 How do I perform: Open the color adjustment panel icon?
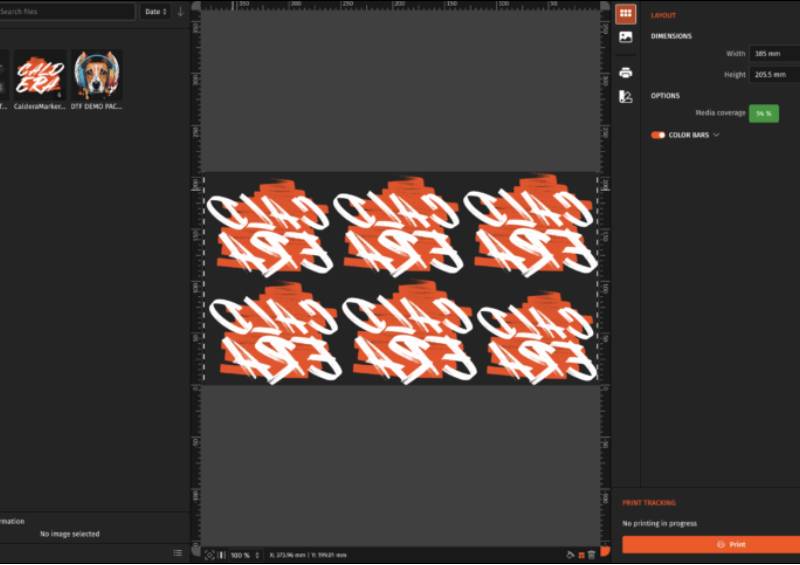pyautogui.click(x=625, y=97)
